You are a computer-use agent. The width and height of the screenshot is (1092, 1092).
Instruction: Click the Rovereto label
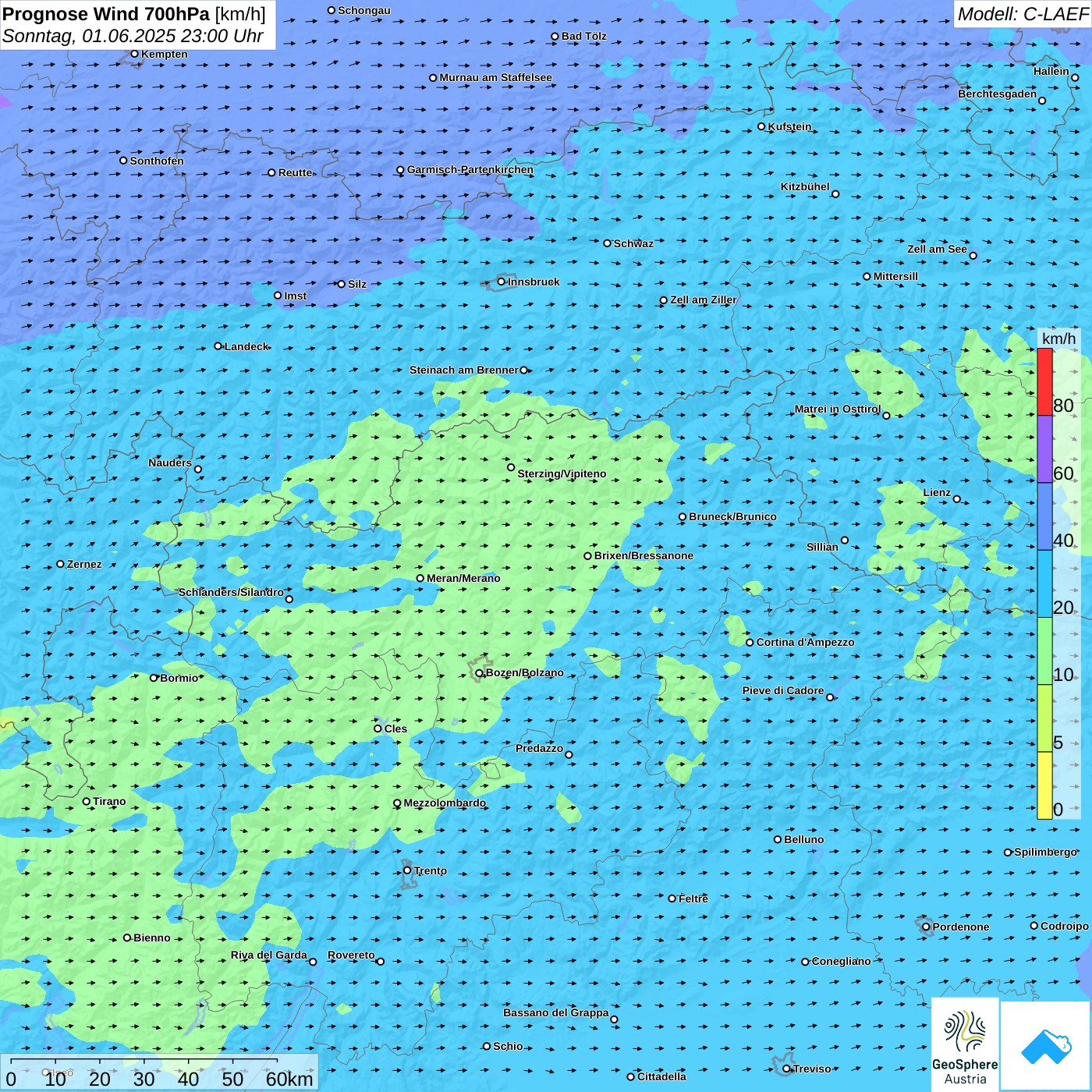[x=351, y=955]
